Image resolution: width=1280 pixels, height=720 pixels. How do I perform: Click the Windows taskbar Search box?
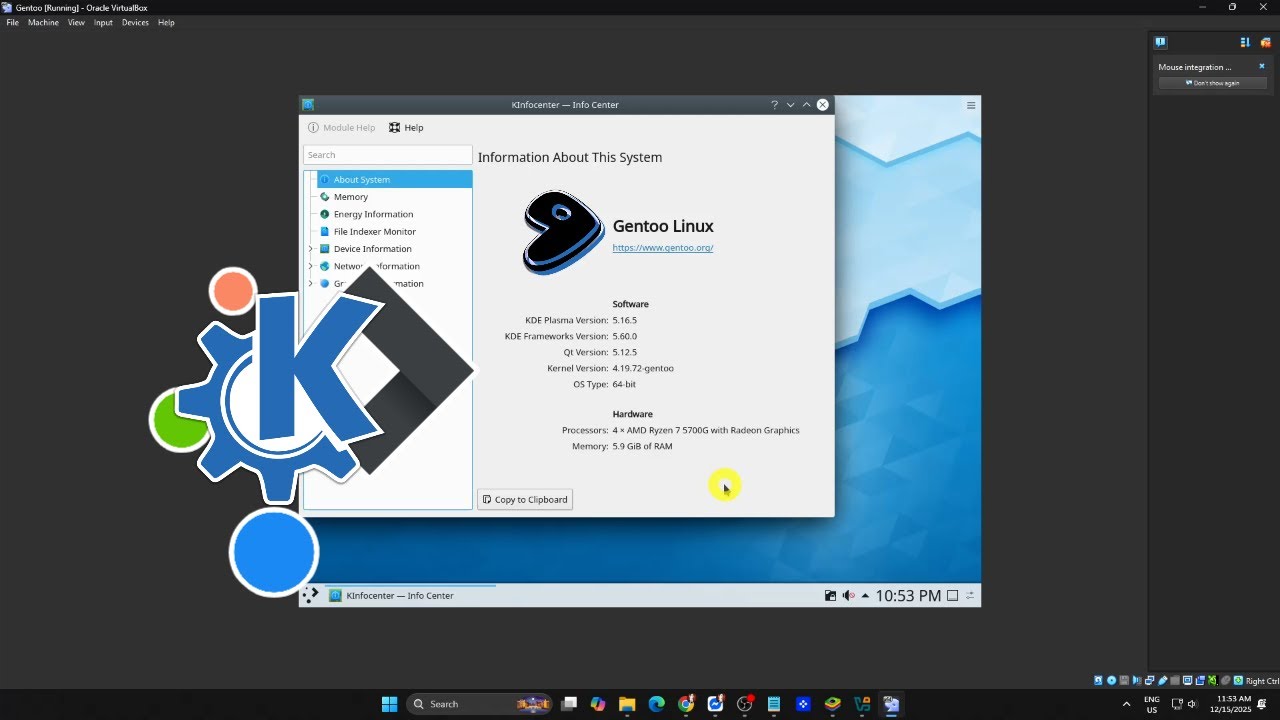tap(480, 704)
